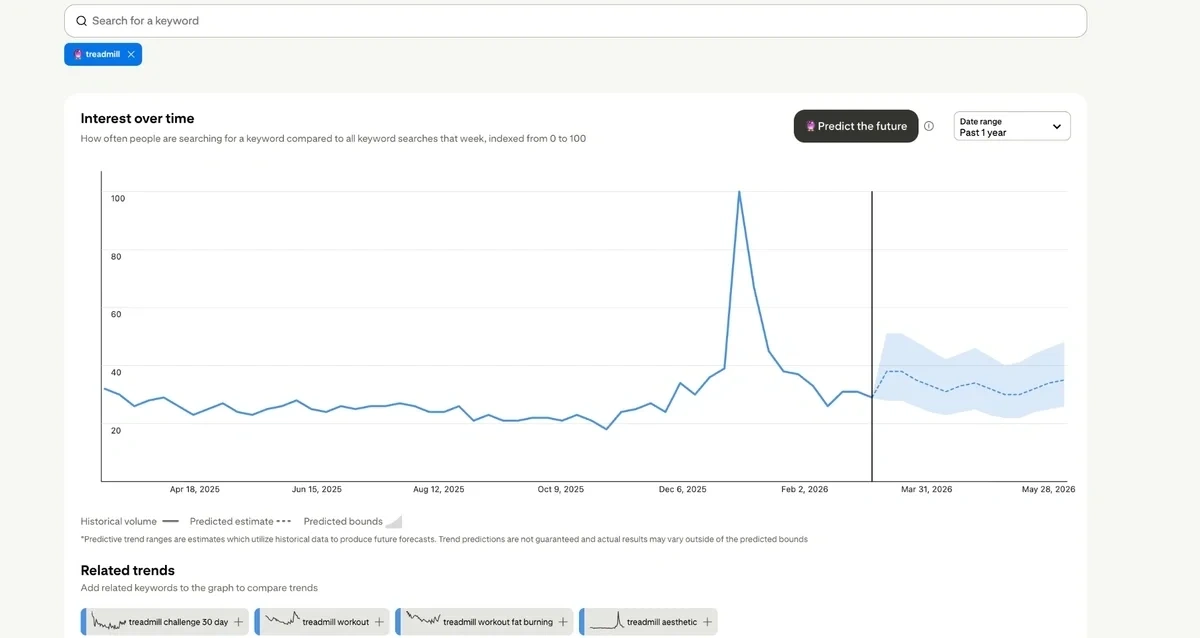Screen dimensions: 1200x638
Task: Focus the Search for a keyword field
Action: (580, 21)
